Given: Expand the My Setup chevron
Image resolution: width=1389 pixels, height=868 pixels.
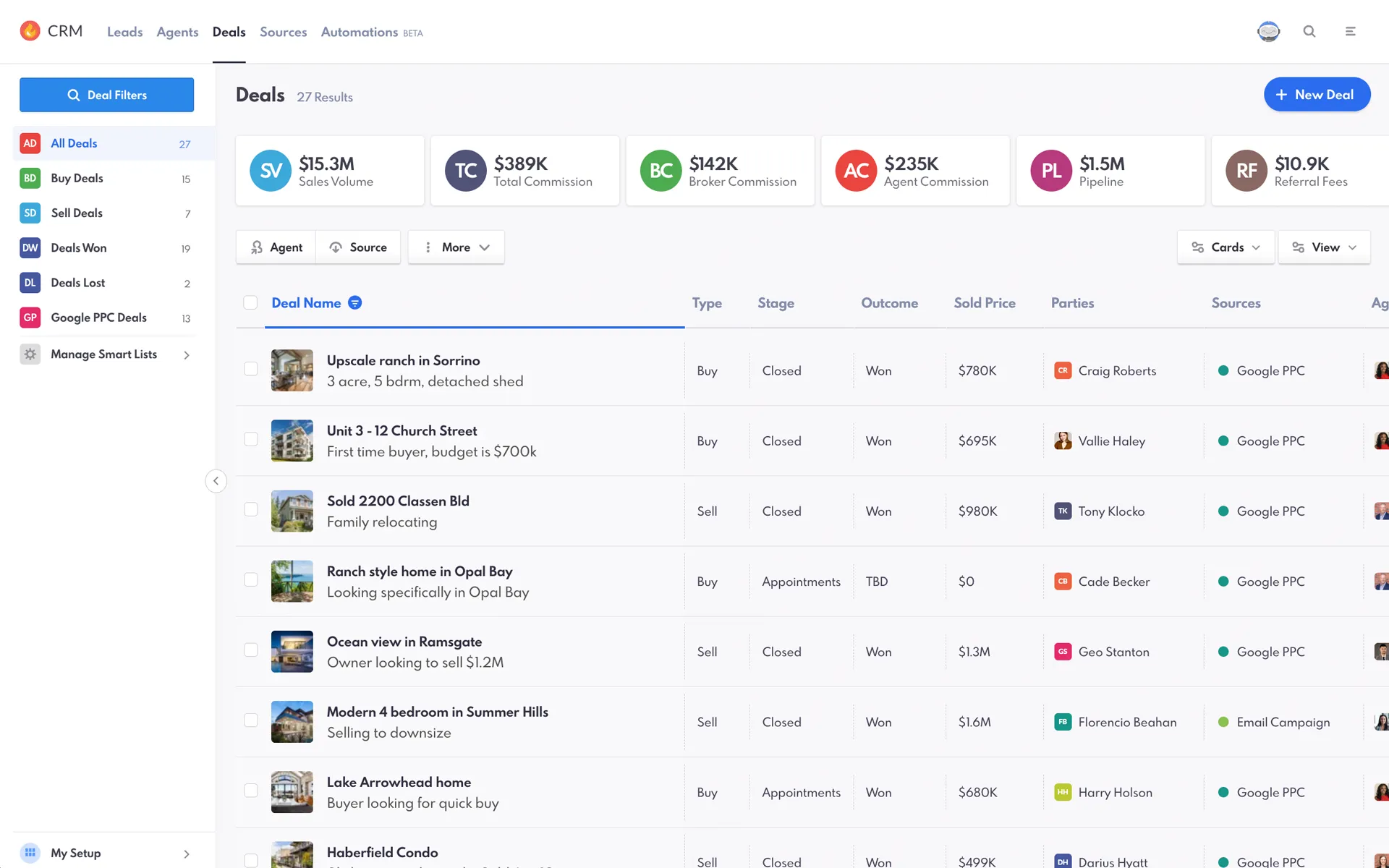Looking at the screenshot, I should point(187,854).
